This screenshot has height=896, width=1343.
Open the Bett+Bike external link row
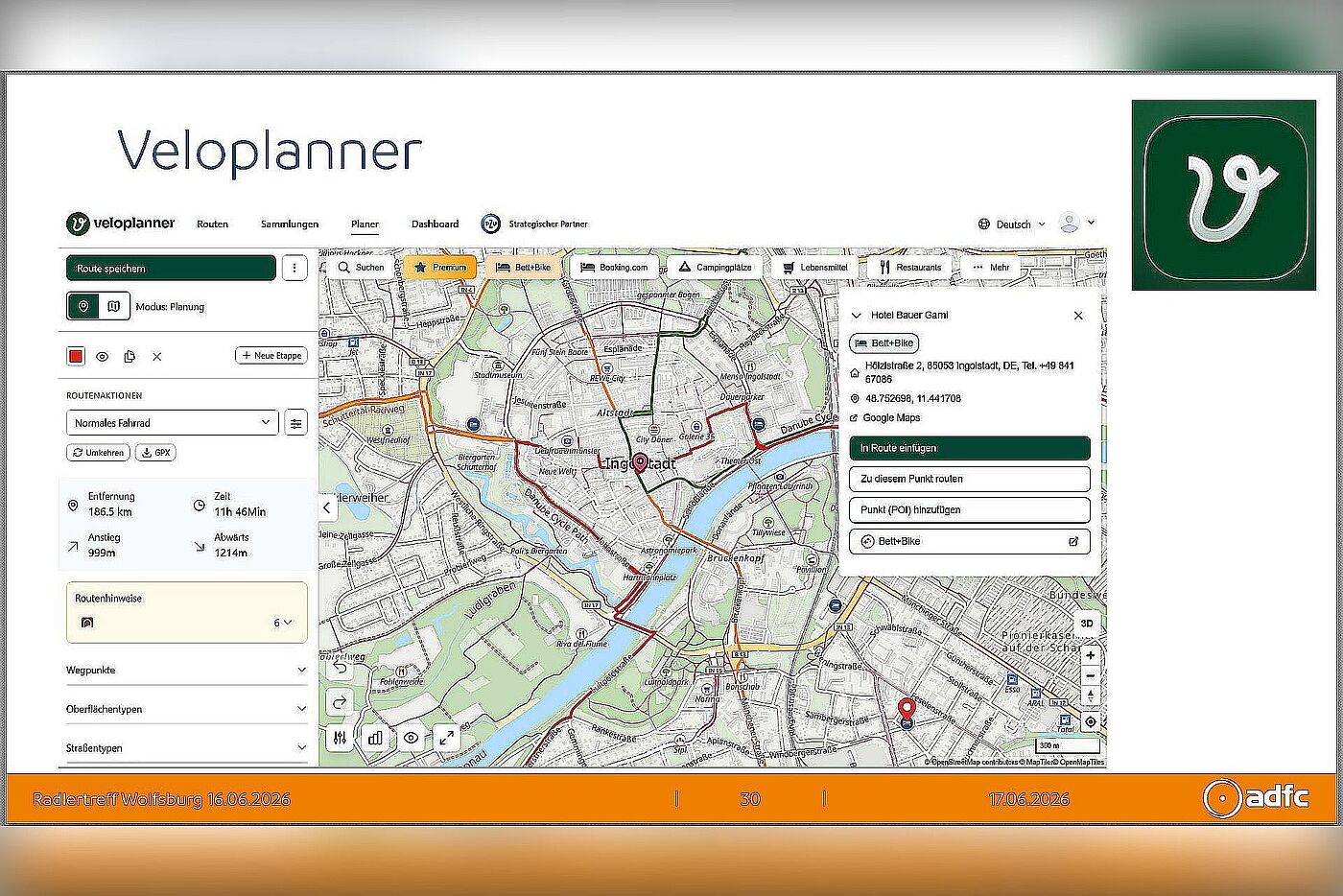pos(970,541)
